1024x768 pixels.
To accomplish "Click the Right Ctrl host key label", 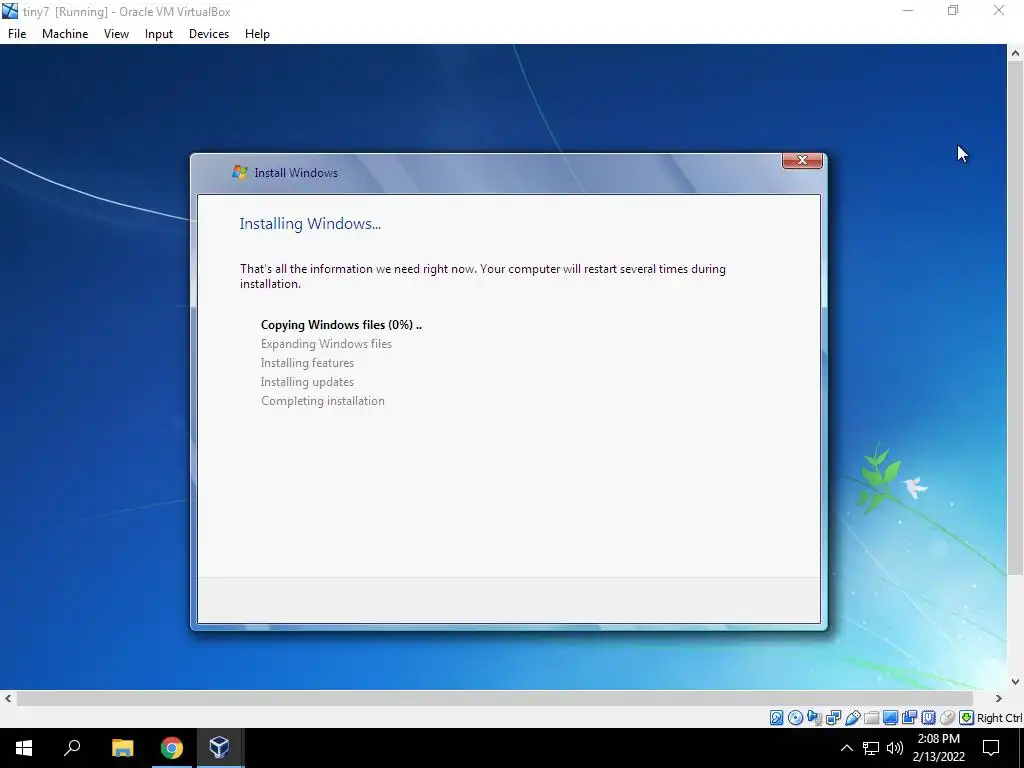I will click(x=999, y=718).
